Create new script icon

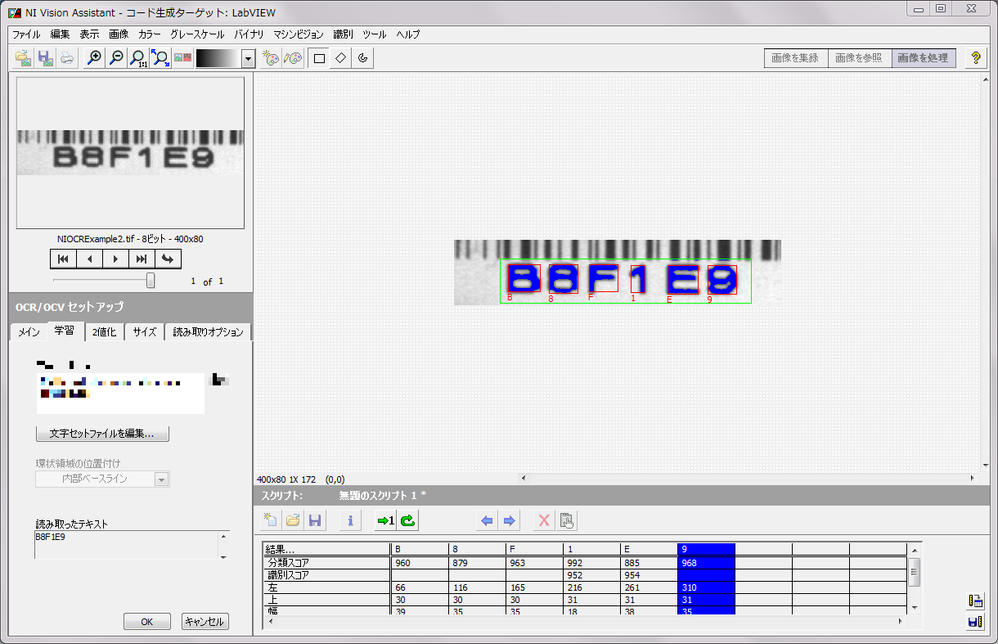coord(271,521)
